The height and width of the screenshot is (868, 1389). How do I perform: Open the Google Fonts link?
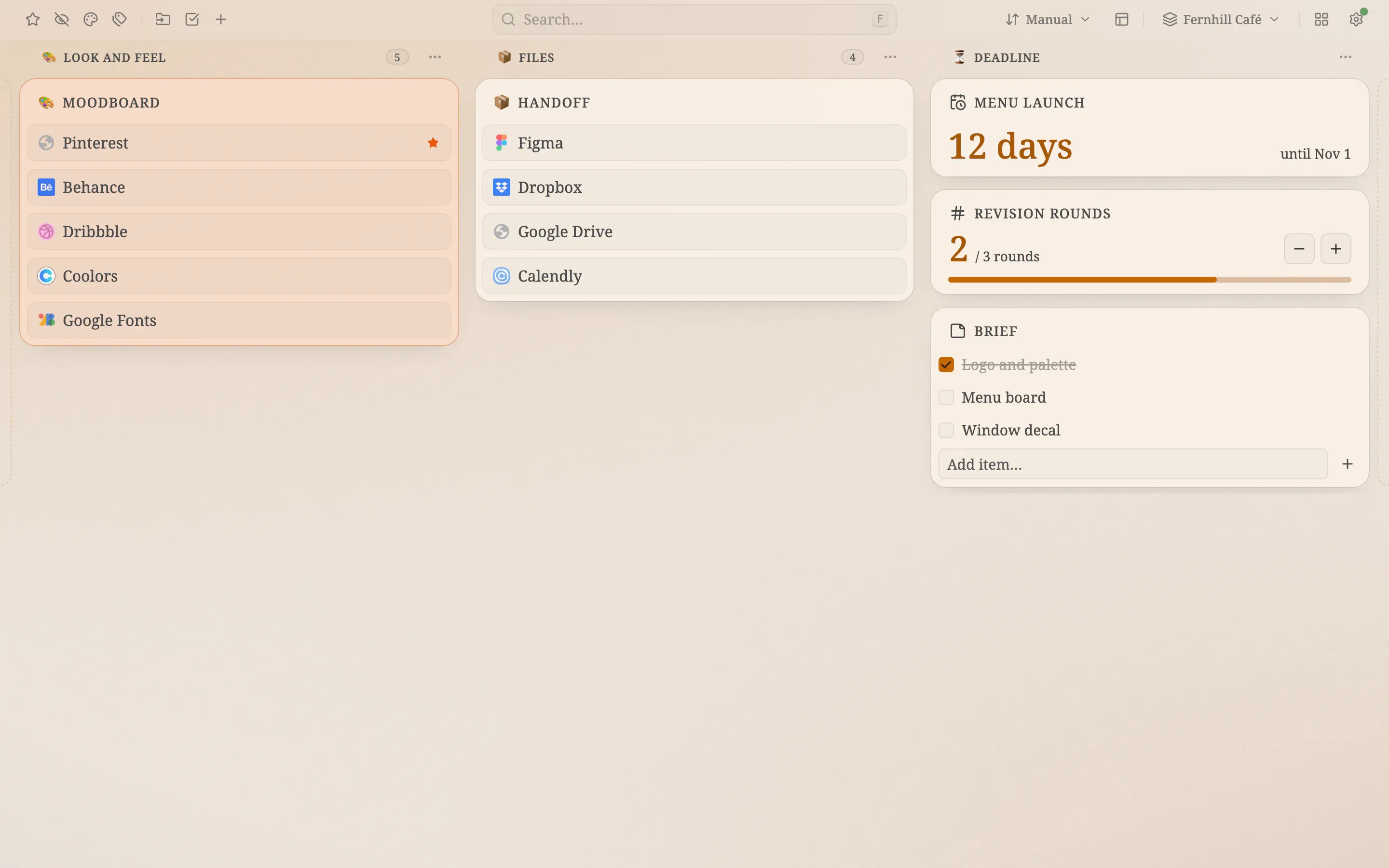click(239, 320)
